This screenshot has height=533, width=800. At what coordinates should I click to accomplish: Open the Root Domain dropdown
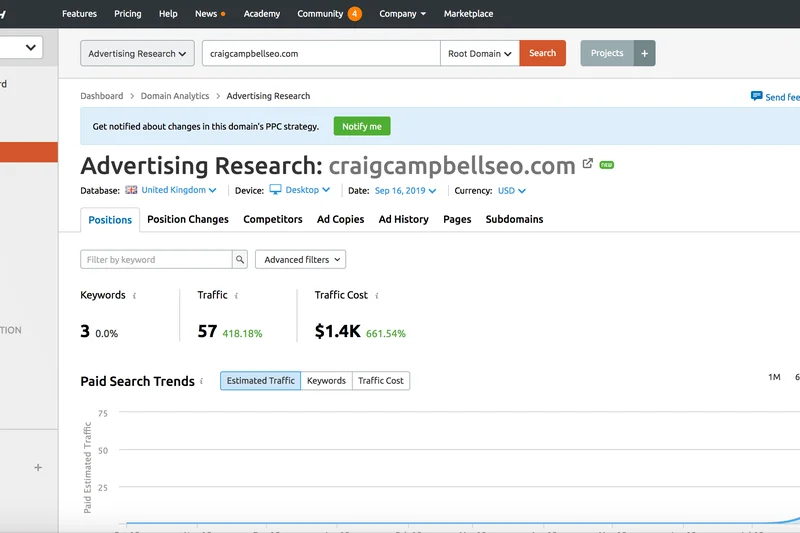click(480, 53)
